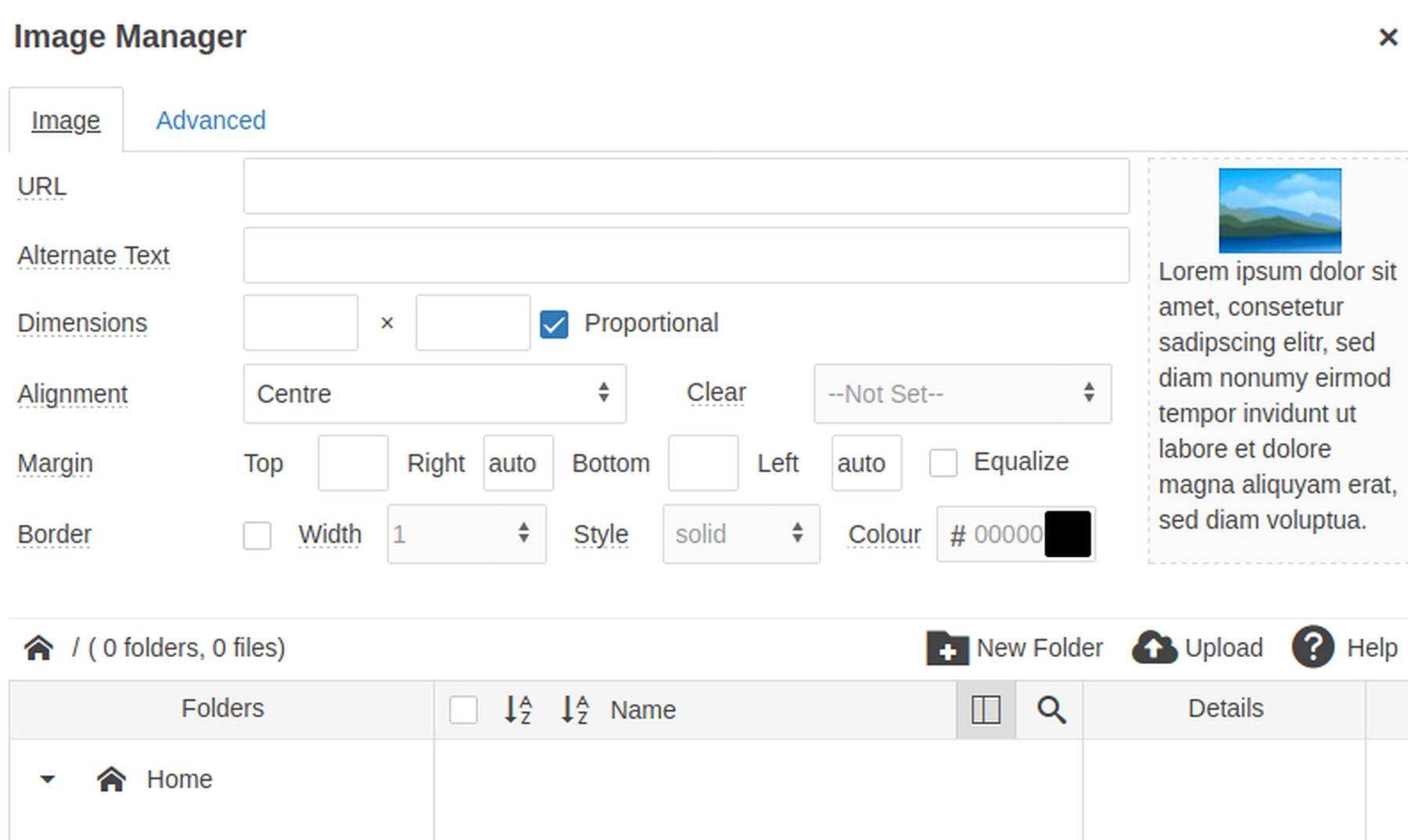Sort files ascending with first A-Z icon
This screenshot has height=840, width=1408.
tap(518, 710)
